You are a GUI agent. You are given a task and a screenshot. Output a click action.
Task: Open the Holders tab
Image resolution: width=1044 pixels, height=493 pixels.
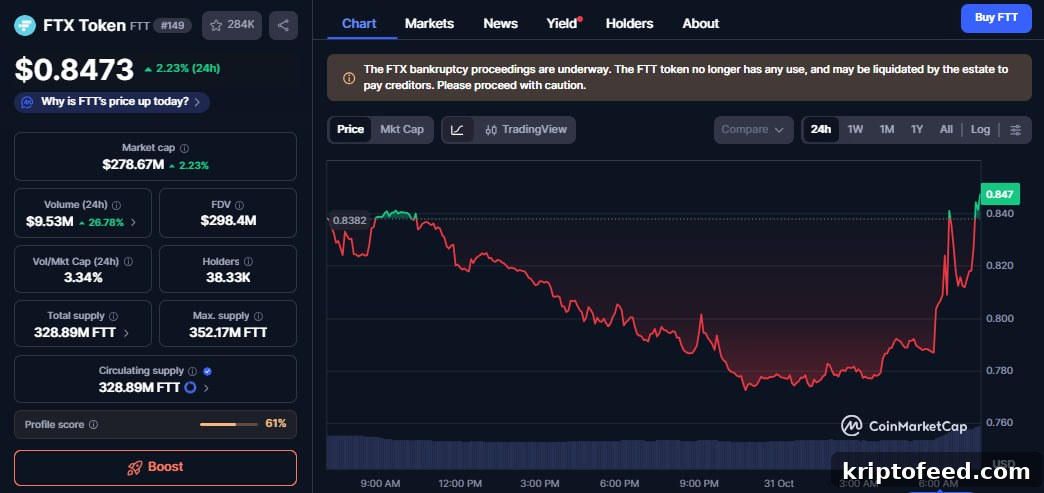629,23
